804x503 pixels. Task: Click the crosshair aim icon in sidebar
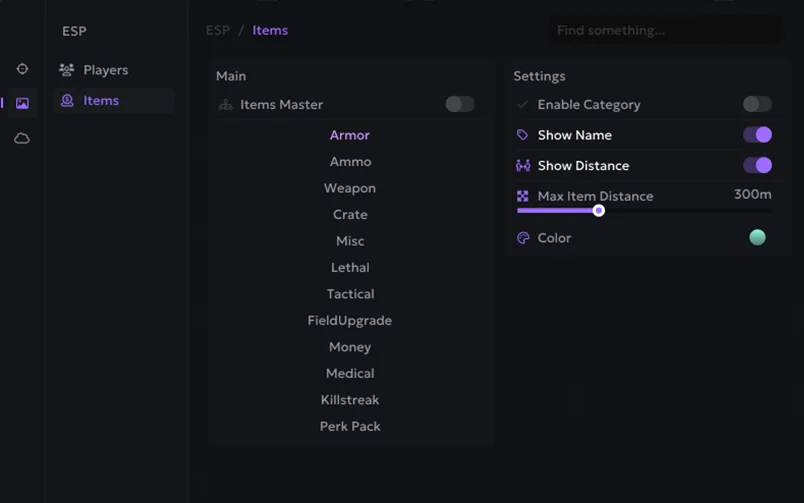point(22,69)
